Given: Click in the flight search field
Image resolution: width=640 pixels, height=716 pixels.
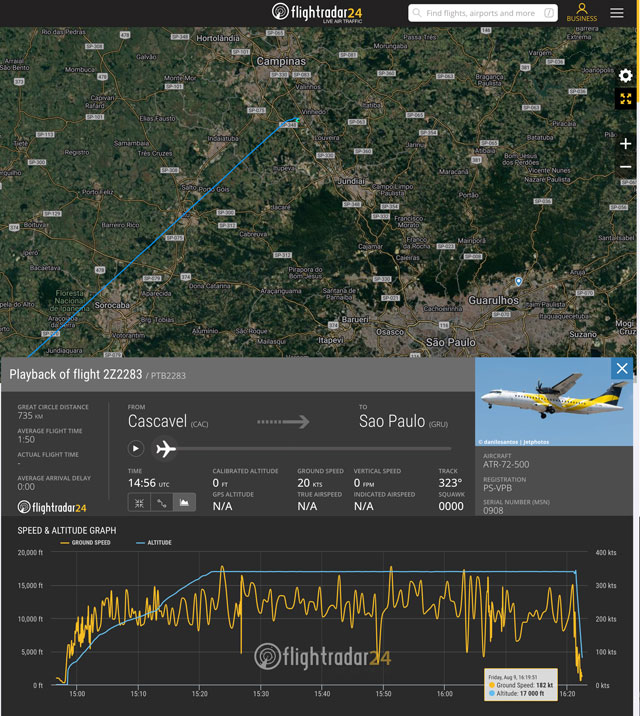Looking at the screenshot, I should coord(480,13).
